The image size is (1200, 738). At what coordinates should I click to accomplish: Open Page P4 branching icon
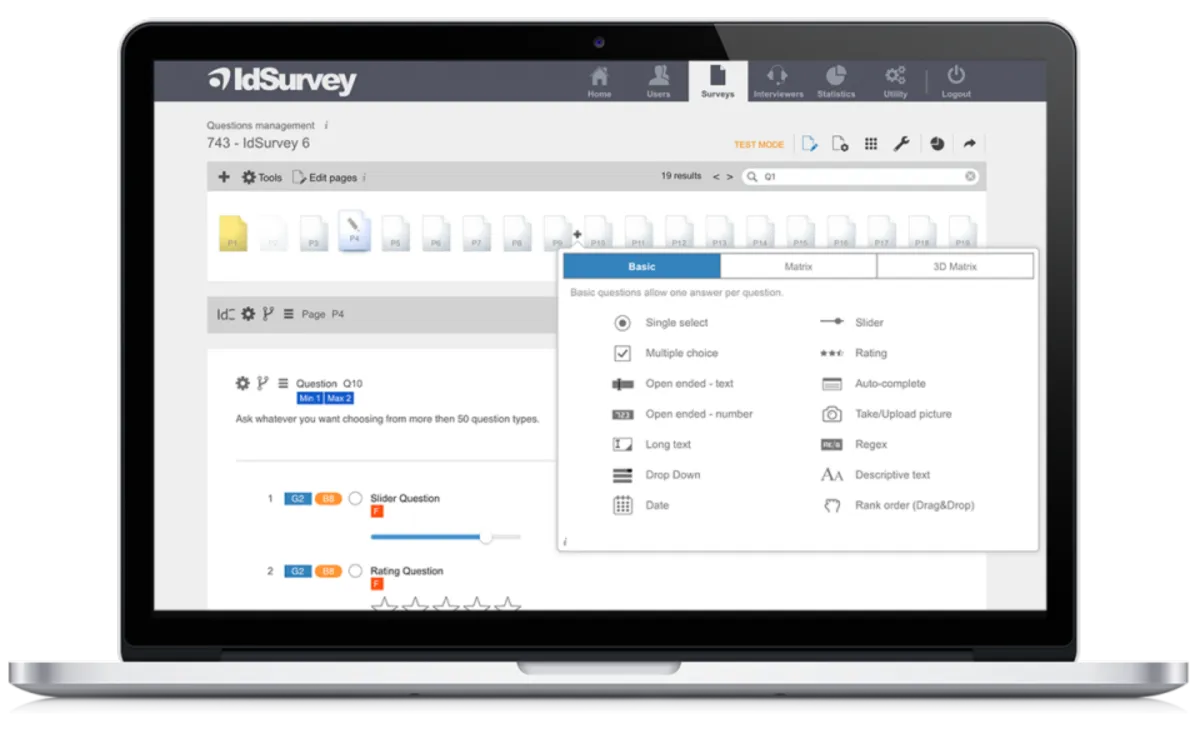click(x=268, y=314)
